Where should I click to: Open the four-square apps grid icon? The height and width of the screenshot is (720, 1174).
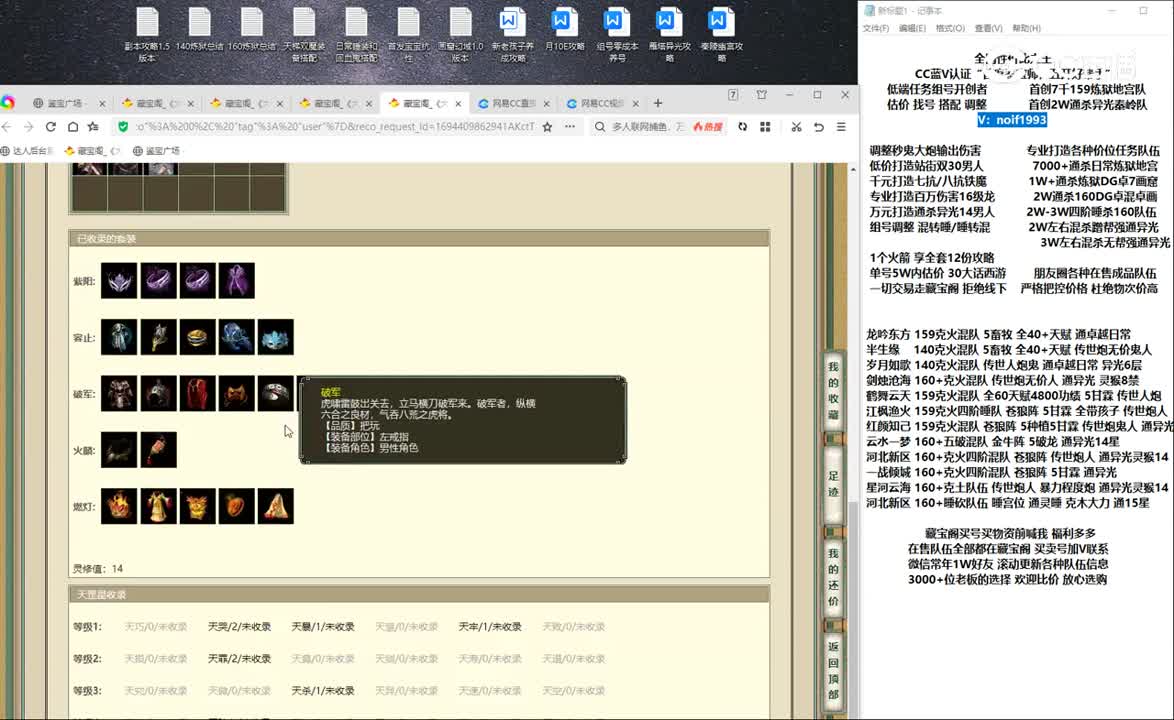(x=765, y=127)
